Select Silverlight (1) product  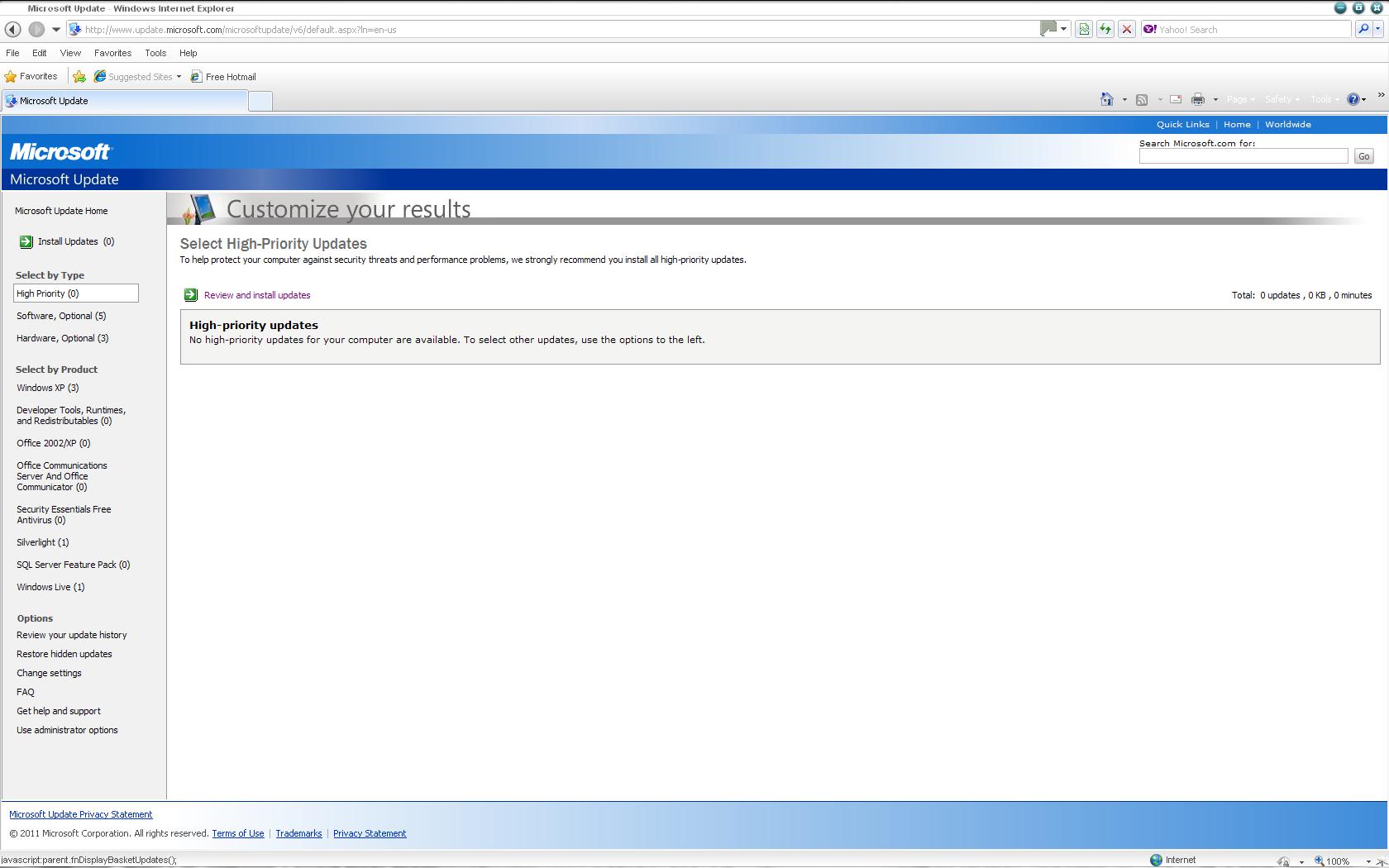click(x=43, y=542)
